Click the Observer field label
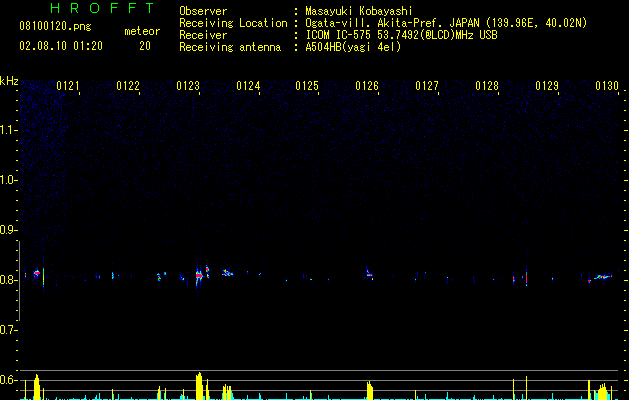 203,11
